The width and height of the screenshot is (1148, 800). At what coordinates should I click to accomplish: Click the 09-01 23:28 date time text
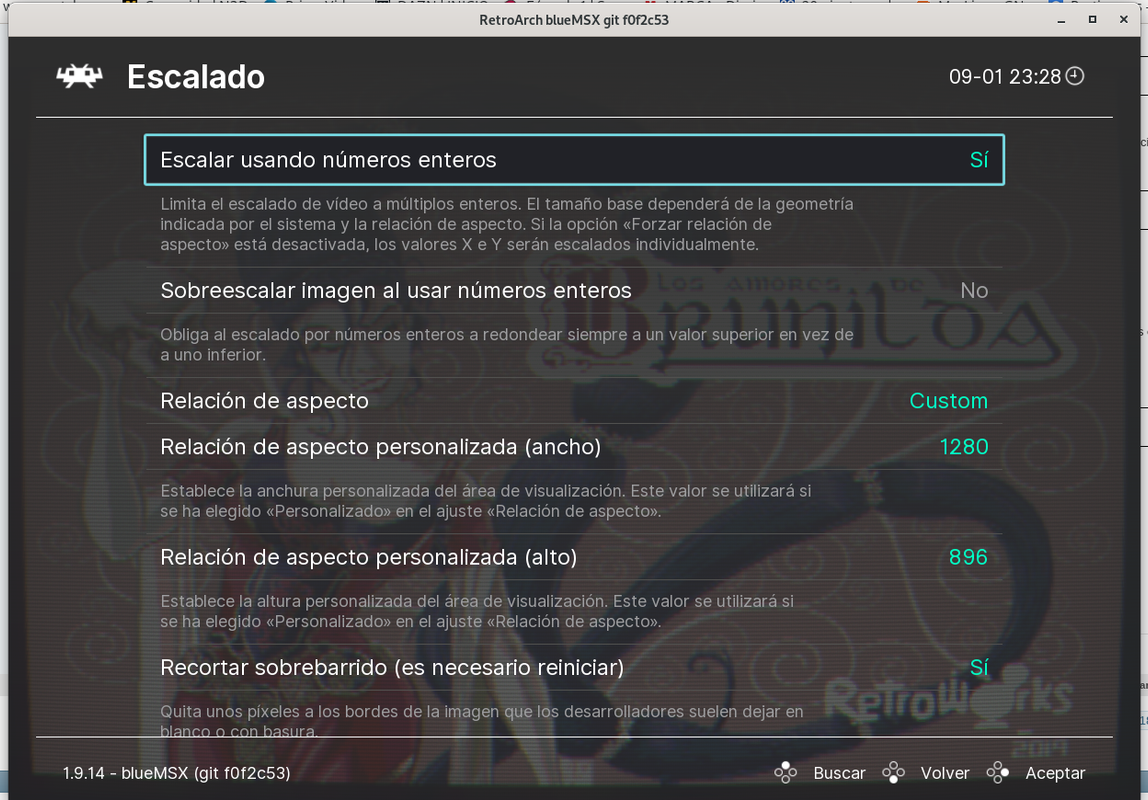coord(1004,77)
